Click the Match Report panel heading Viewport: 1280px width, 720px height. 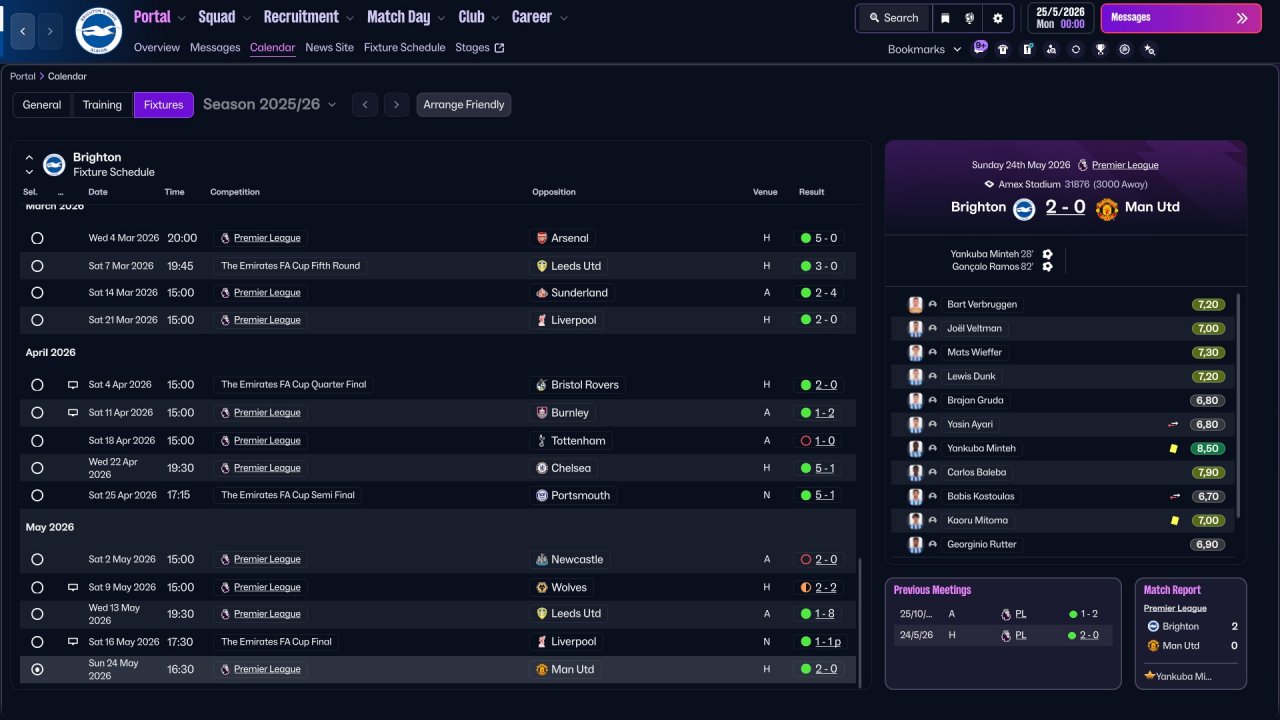1172,590
